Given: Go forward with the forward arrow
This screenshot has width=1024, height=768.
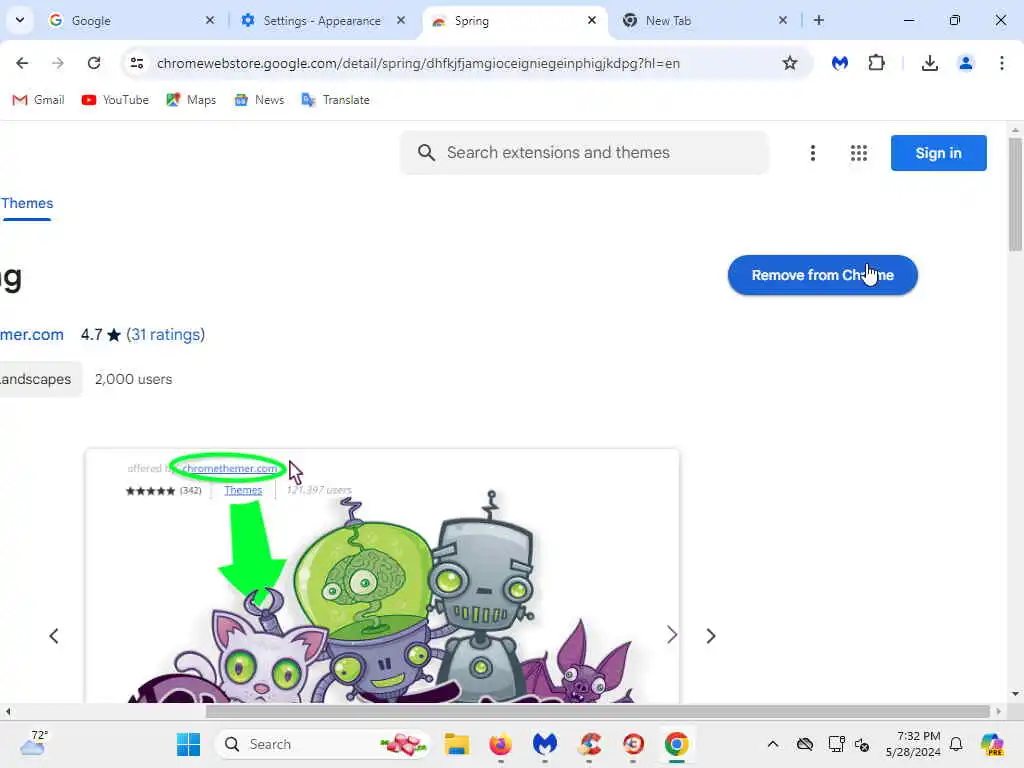Looking at the screenshot, I should click(x=58, y=63).
